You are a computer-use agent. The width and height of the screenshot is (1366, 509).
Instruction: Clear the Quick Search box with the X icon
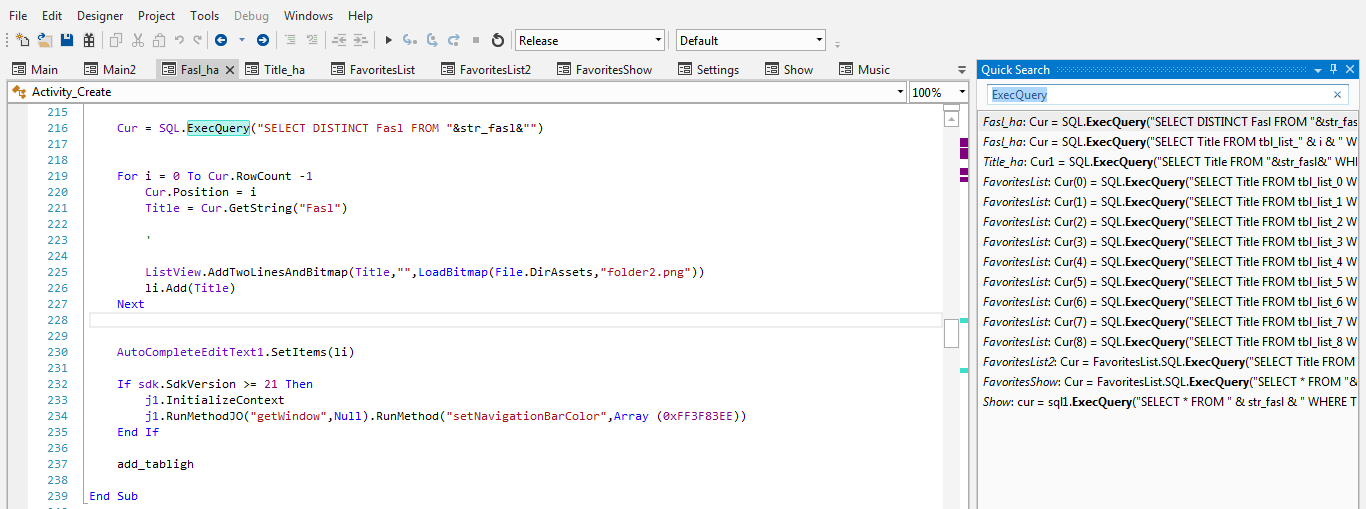(1338, 94)
